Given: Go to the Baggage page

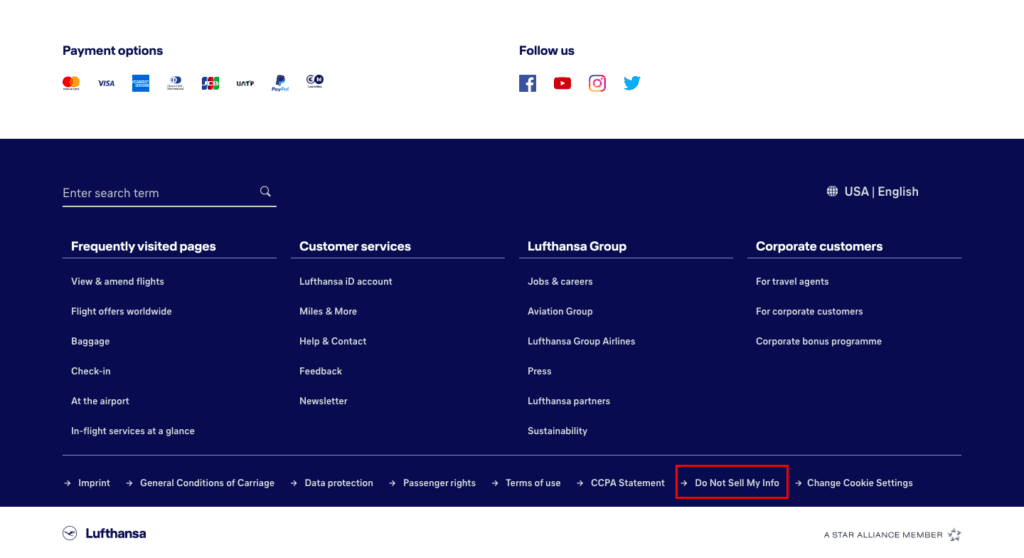Looking at the screenshot, I should point(90,342).
